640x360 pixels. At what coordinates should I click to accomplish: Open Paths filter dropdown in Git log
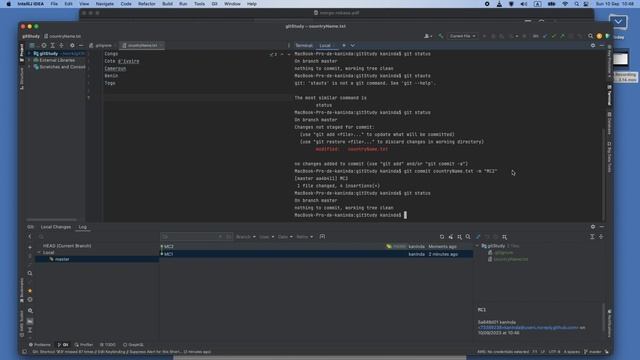304,237
